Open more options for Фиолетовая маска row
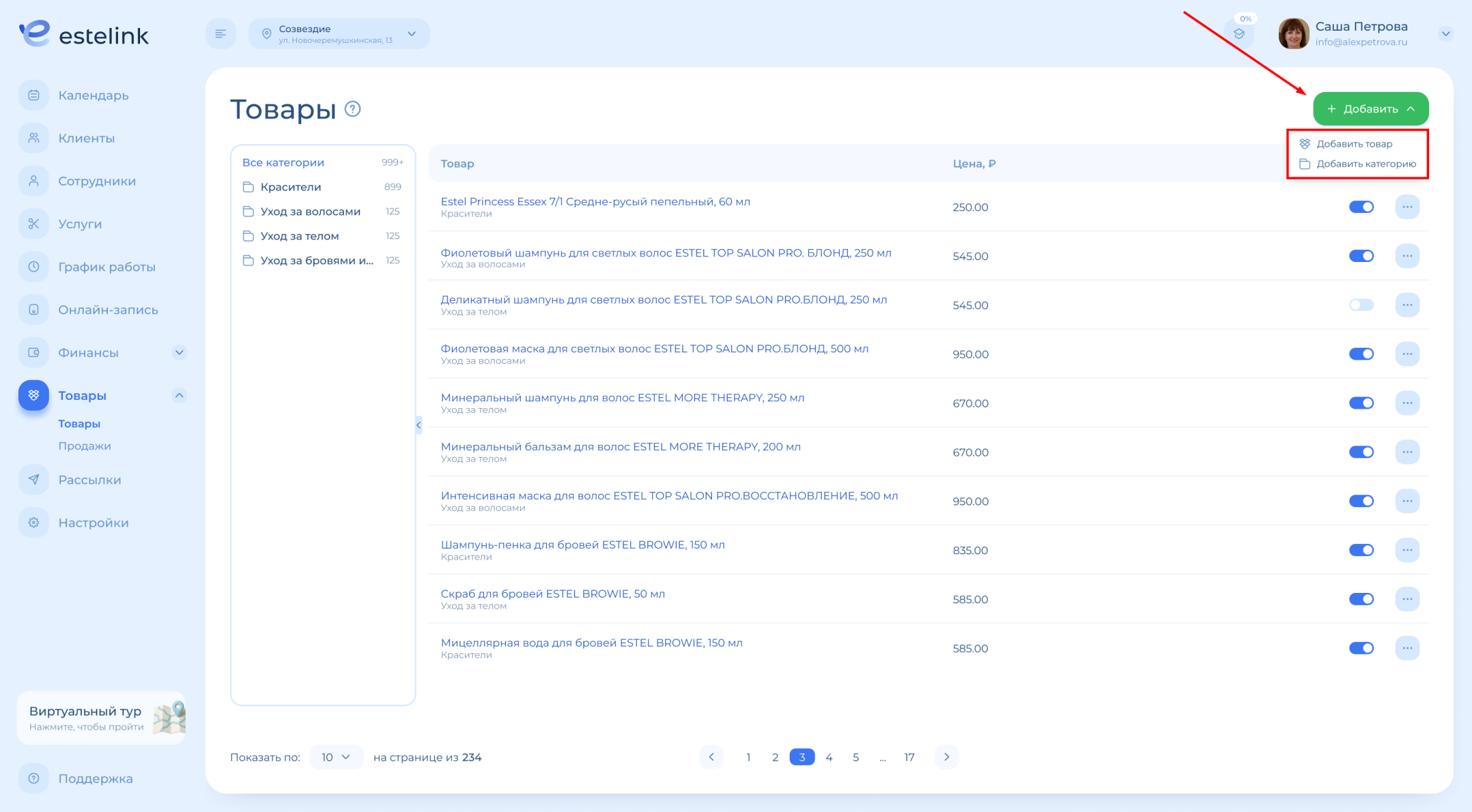 click(1407, 354)
